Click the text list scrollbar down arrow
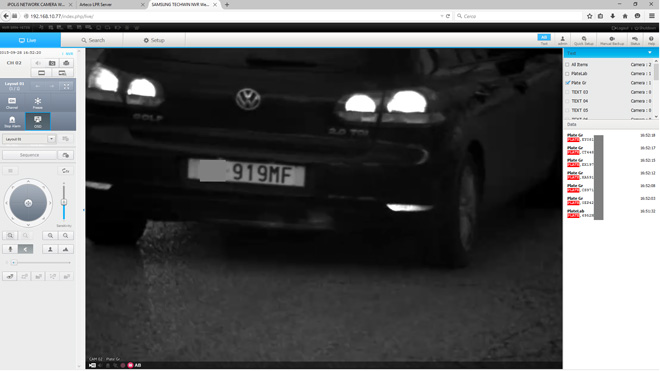 (x=656, y=117)
